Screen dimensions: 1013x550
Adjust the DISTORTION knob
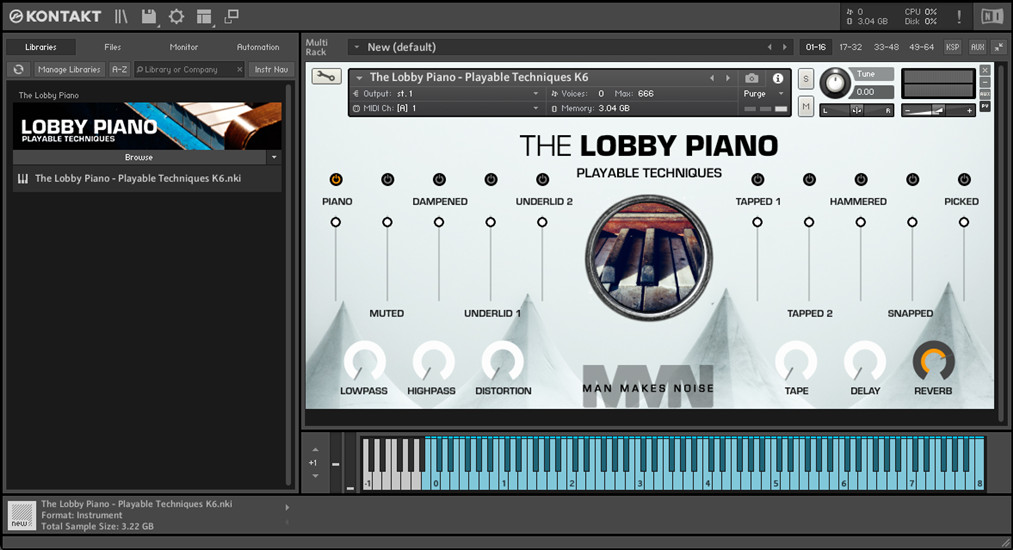503,362
